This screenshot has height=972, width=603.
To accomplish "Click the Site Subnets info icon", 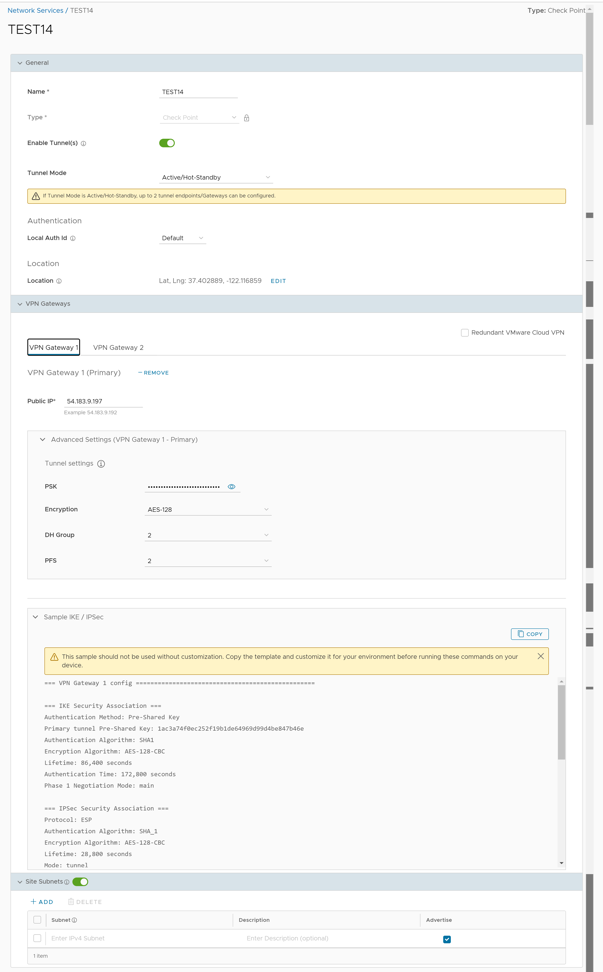I will click(x=67, y=882).
